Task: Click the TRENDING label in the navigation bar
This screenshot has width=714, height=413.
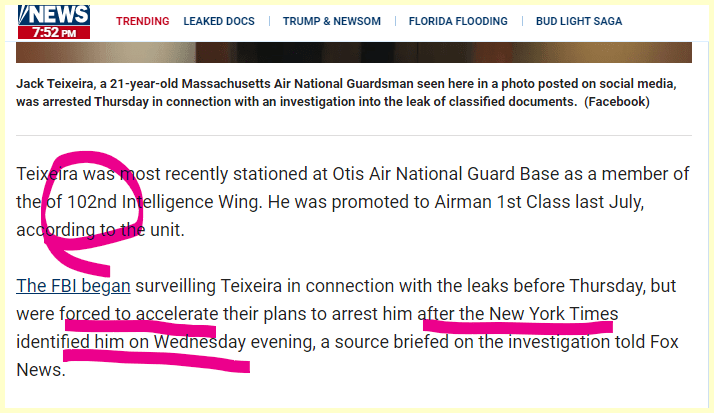Action: pyautogui.click(x=142, y=21)
